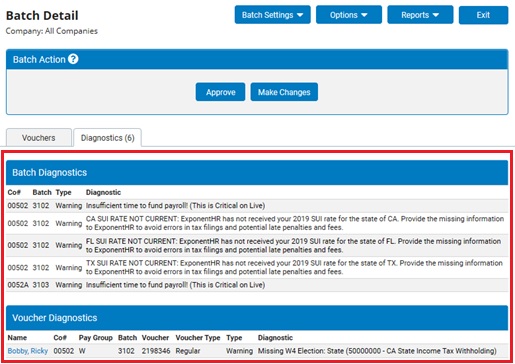Screen dimensions: 515x364
Task: Select the Diagnostics (6) tab
Action: click(x=107, y=138)
